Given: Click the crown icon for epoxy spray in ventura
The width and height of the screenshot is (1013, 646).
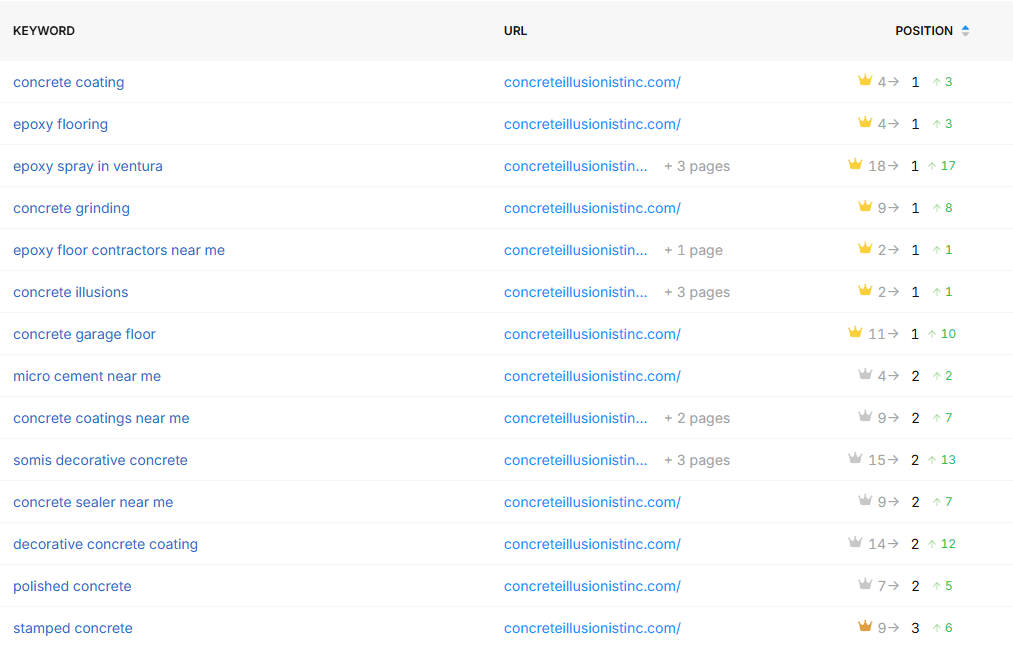Looking at the screenshot, I should click(855, 164).
